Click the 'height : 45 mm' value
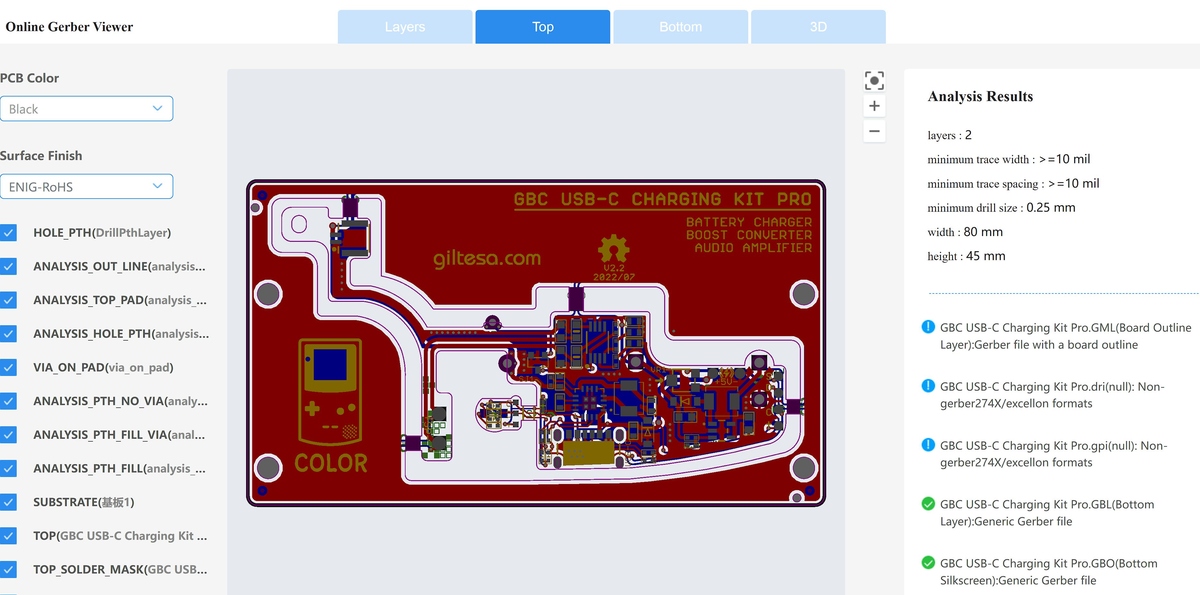 click(x=966, y=256)
